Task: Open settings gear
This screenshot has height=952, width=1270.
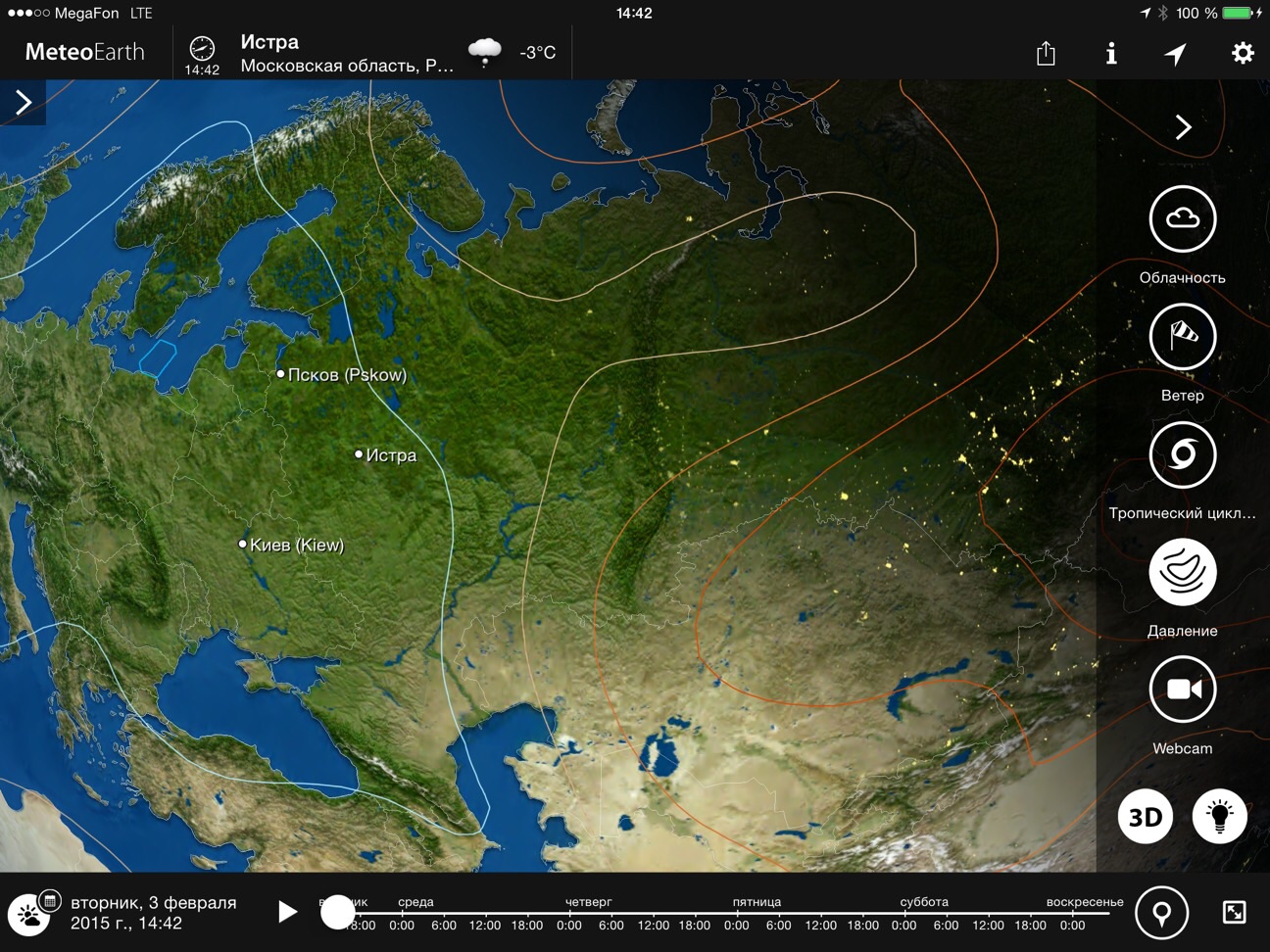Action: [x=1242, y=53]
